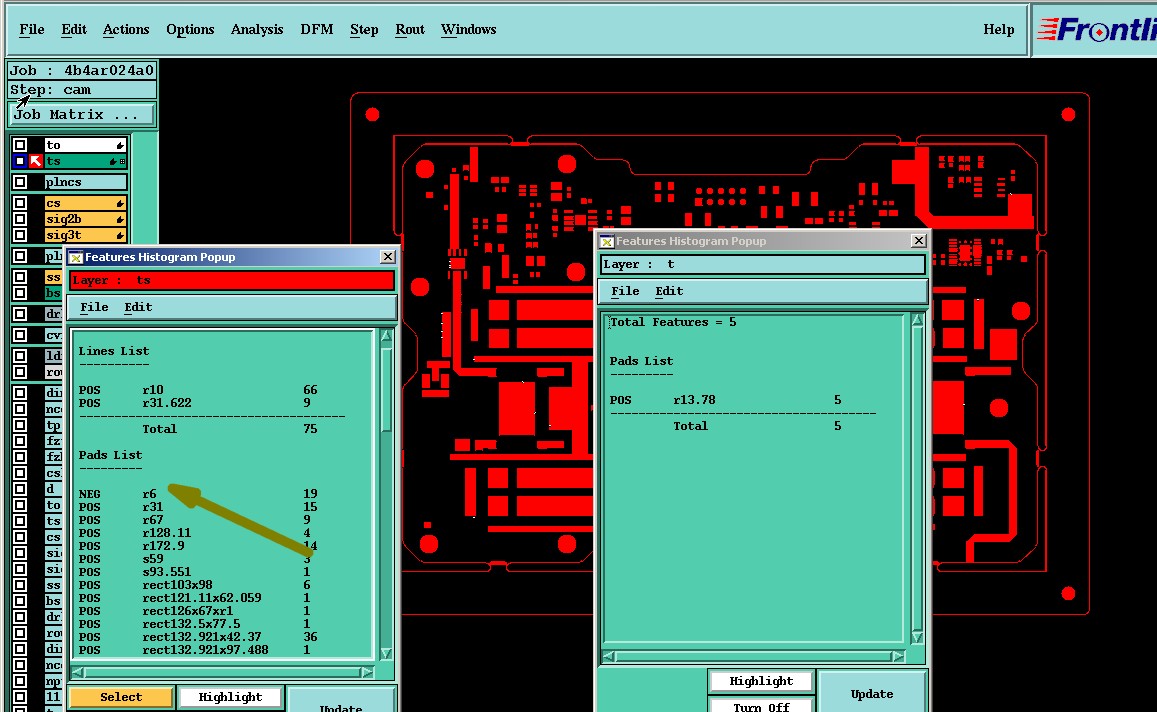Toggle the sig3t layer checkbox
Screen dimensions: 1157x712
click(20, 235)
